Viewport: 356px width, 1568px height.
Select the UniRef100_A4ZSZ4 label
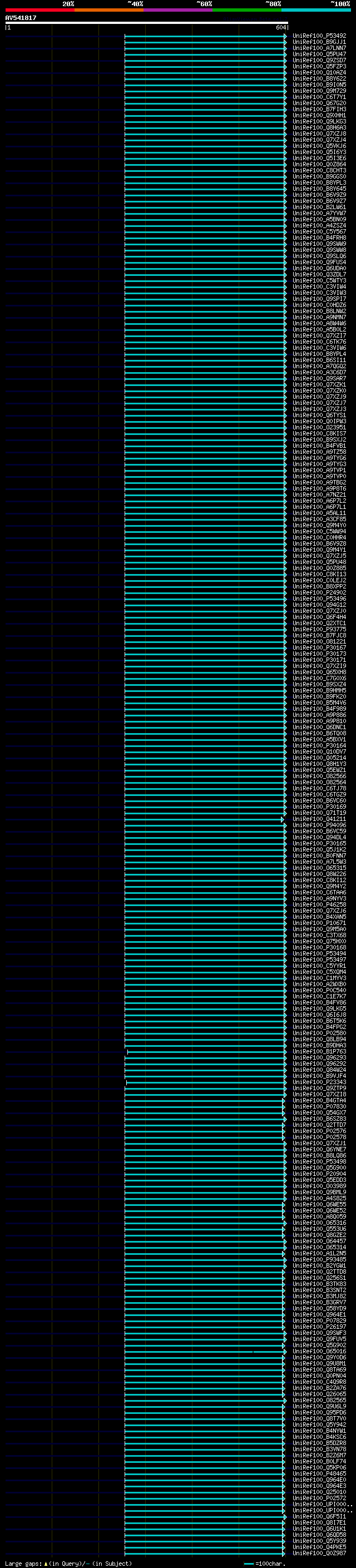319,225
